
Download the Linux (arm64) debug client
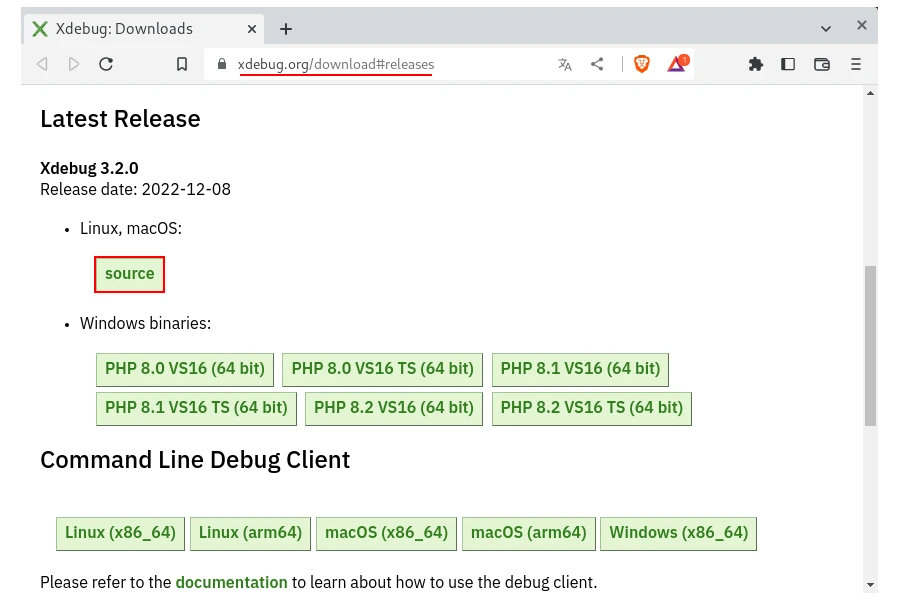(250, 533)
